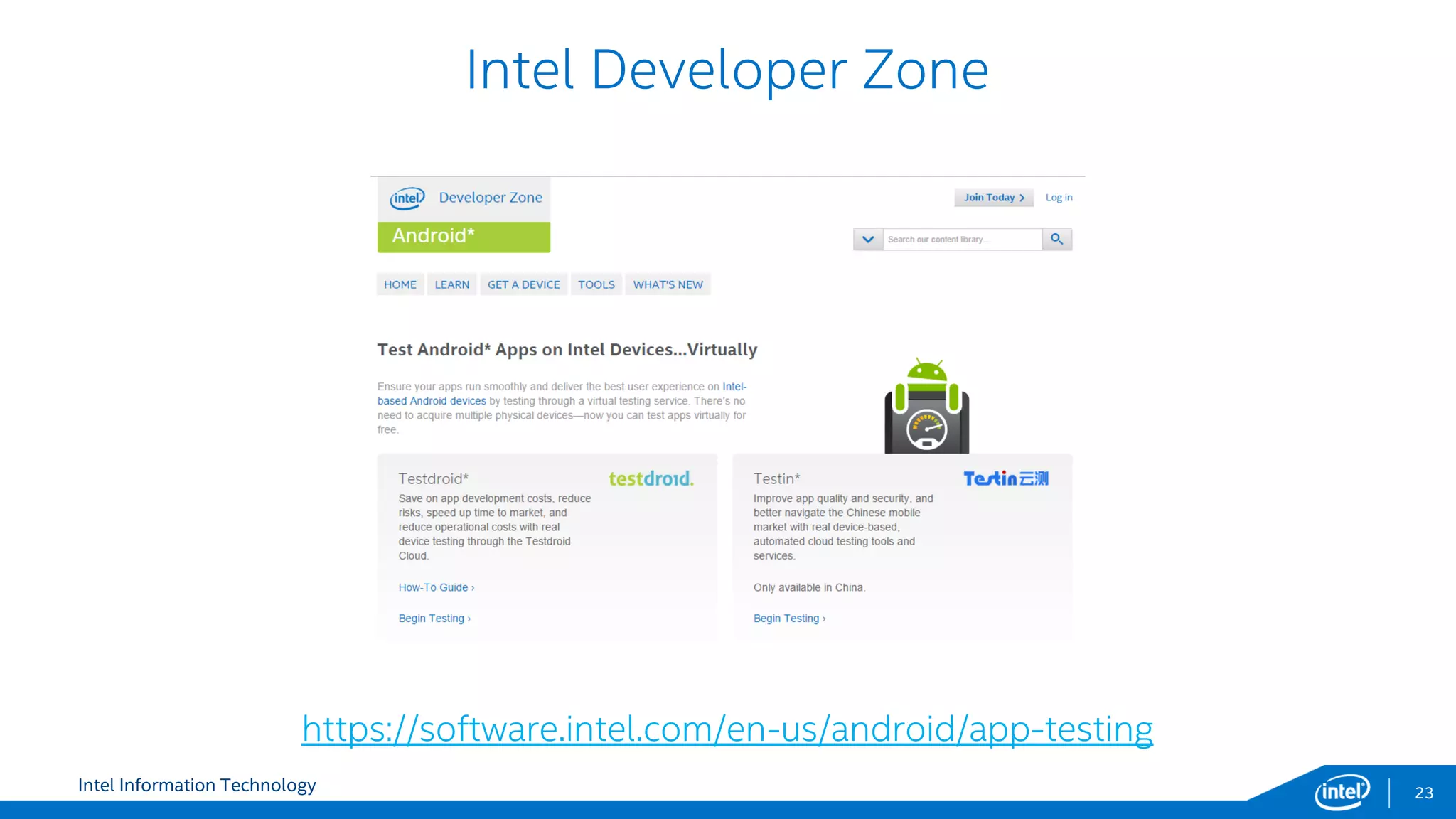The height and width of the screenshot is (819, 1456).
Task: Open the LEARN navigation tab
Action: pos(452,284)
